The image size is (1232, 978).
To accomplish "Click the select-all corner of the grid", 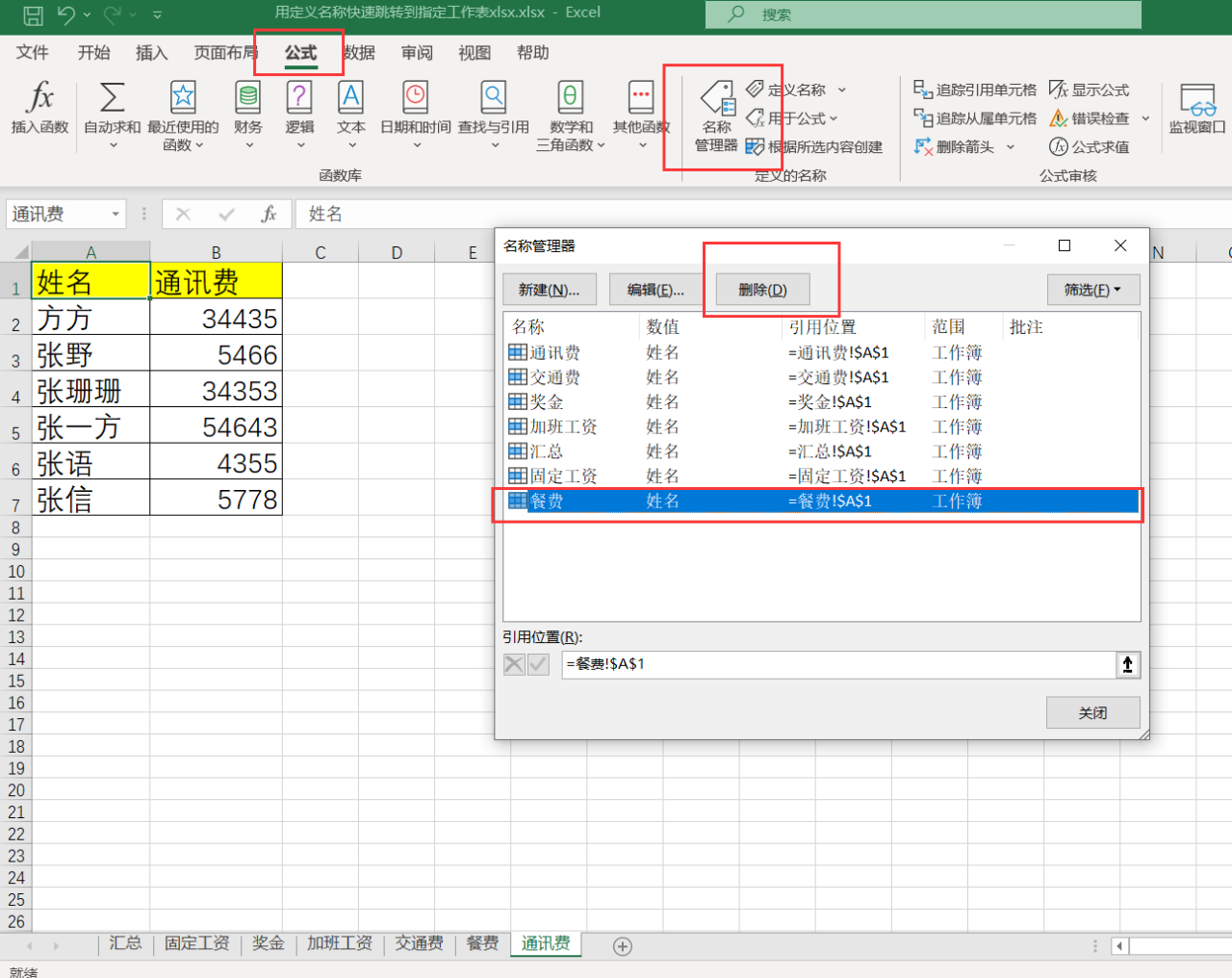I will click(x=18, y=252).
